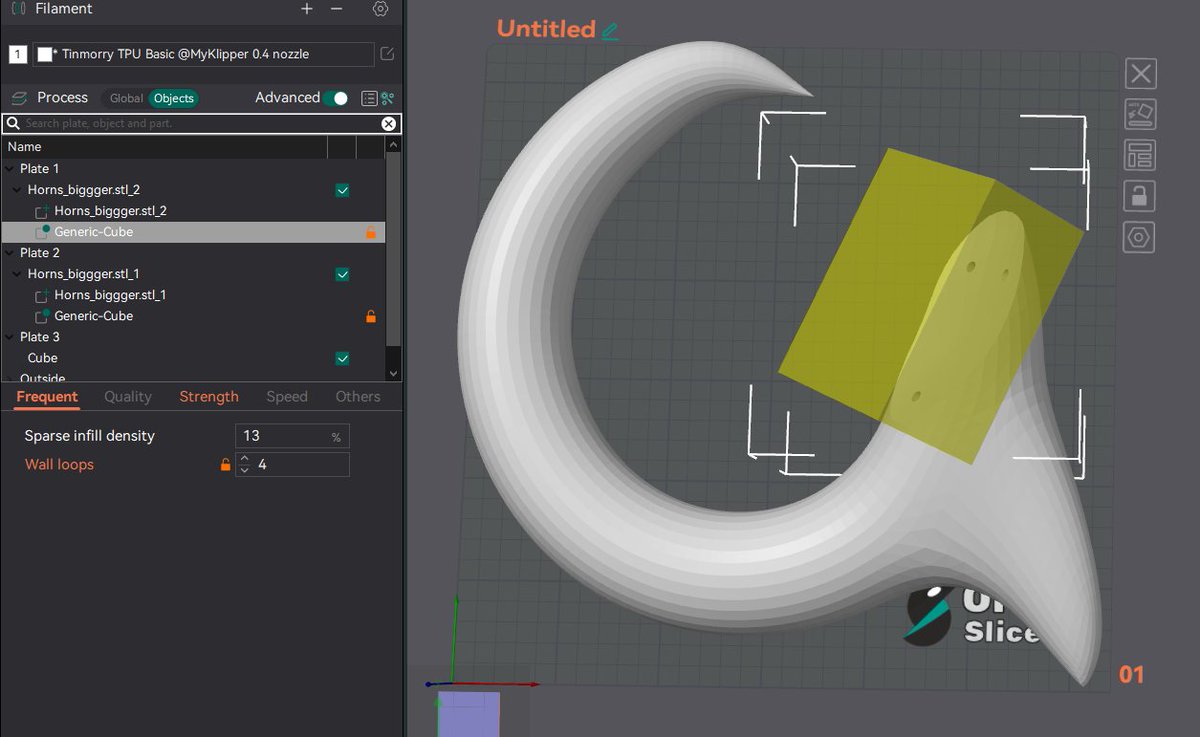Collapse the Plate 2 tree node
1200x737 pixels.
pos(9,252)
